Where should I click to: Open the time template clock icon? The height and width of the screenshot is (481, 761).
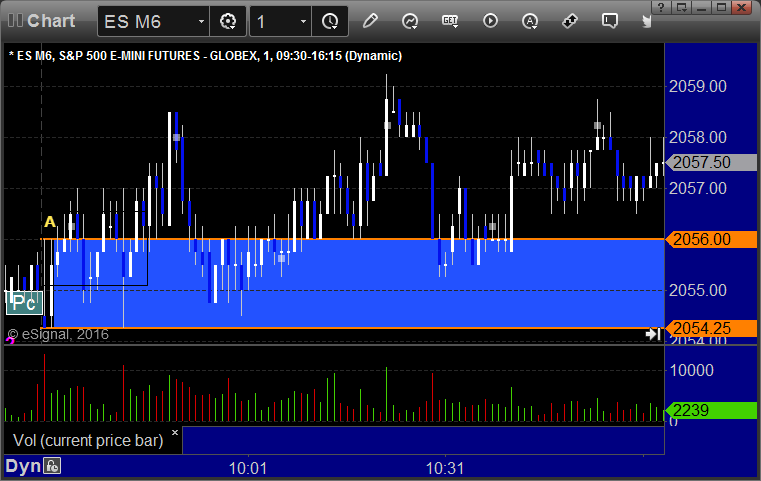(x=330, y=21)
